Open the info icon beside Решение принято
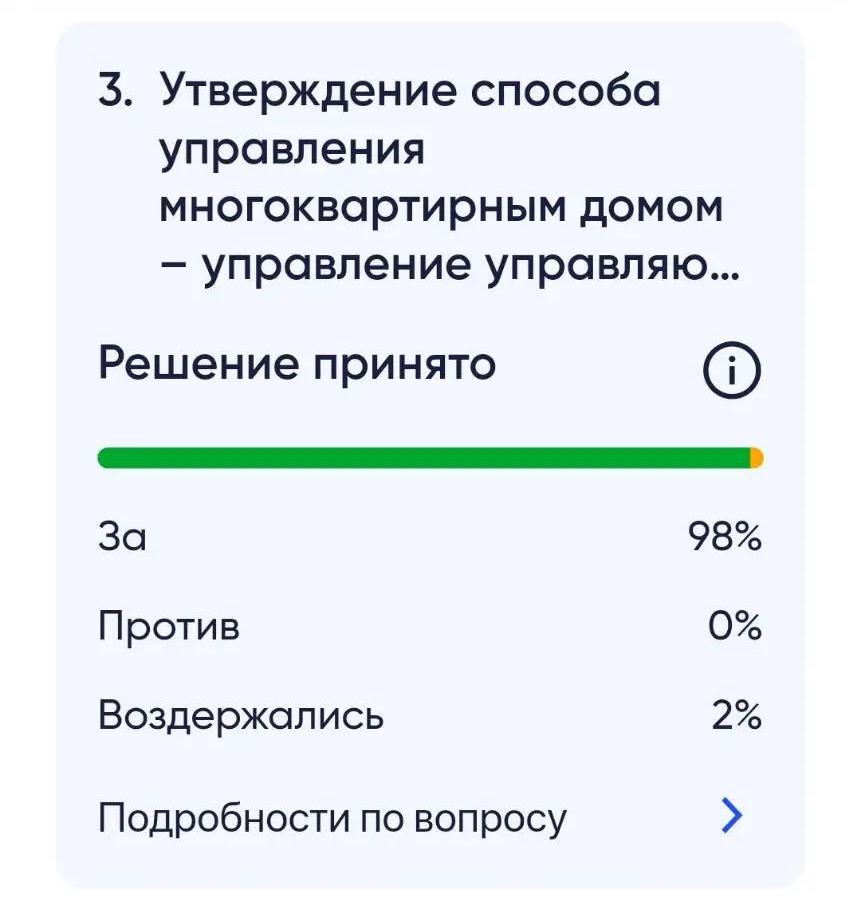The width and height of the screenshot is (861, 923). coord(732,370)
